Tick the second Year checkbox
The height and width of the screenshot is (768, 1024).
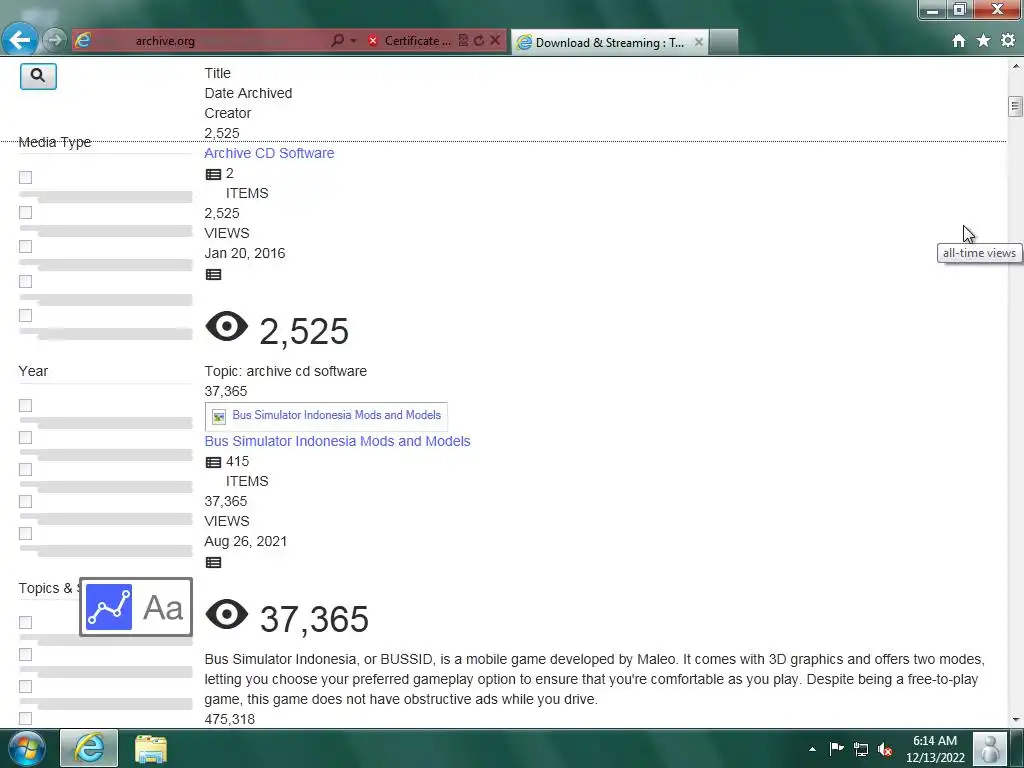click(x=25, y=438)
